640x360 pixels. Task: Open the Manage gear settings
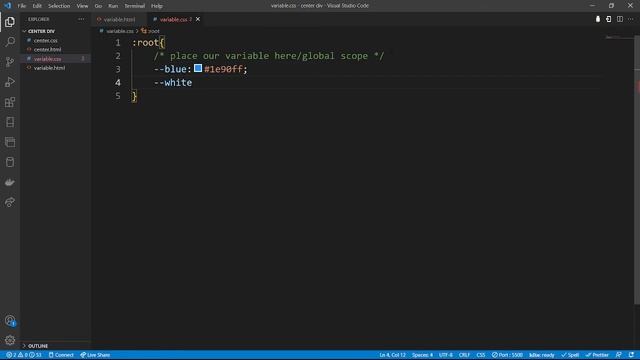tap(10, 340)
